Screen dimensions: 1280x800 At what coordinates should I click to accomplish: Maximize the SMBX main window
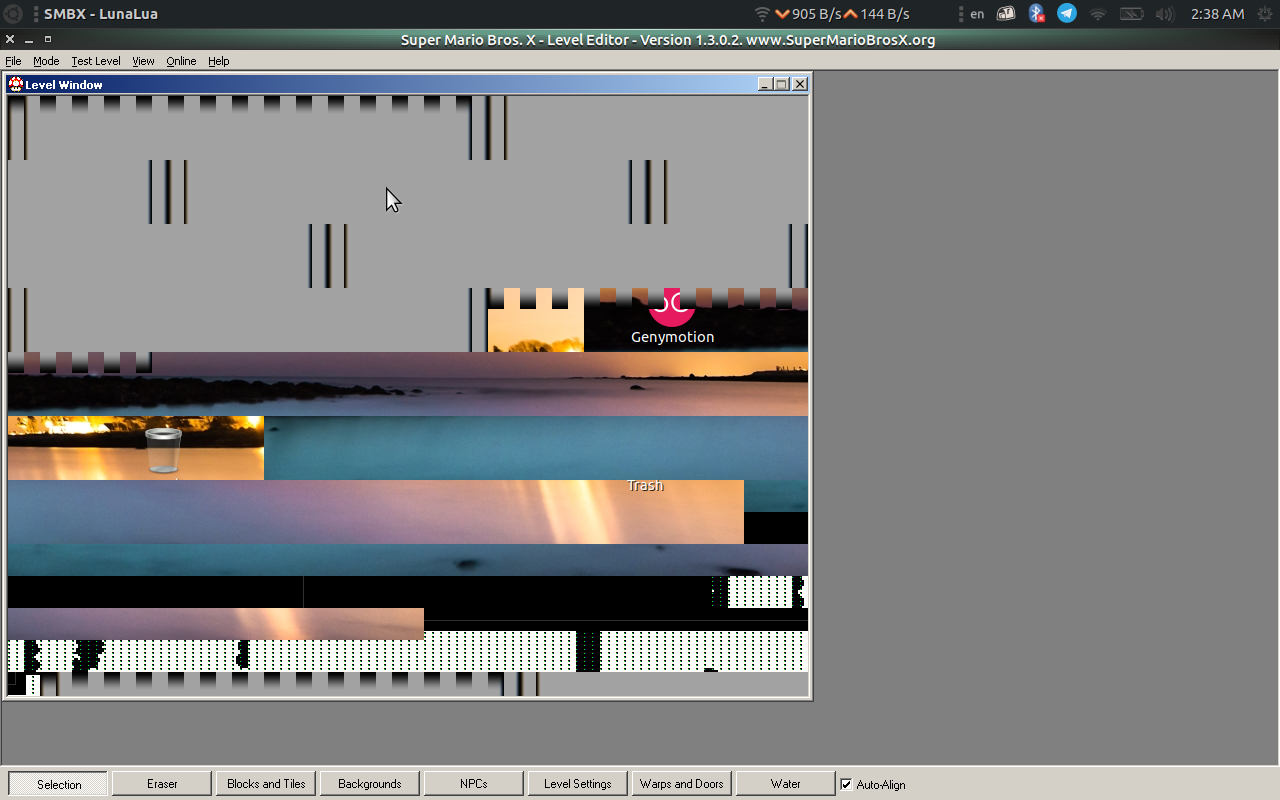click(47, 40)
